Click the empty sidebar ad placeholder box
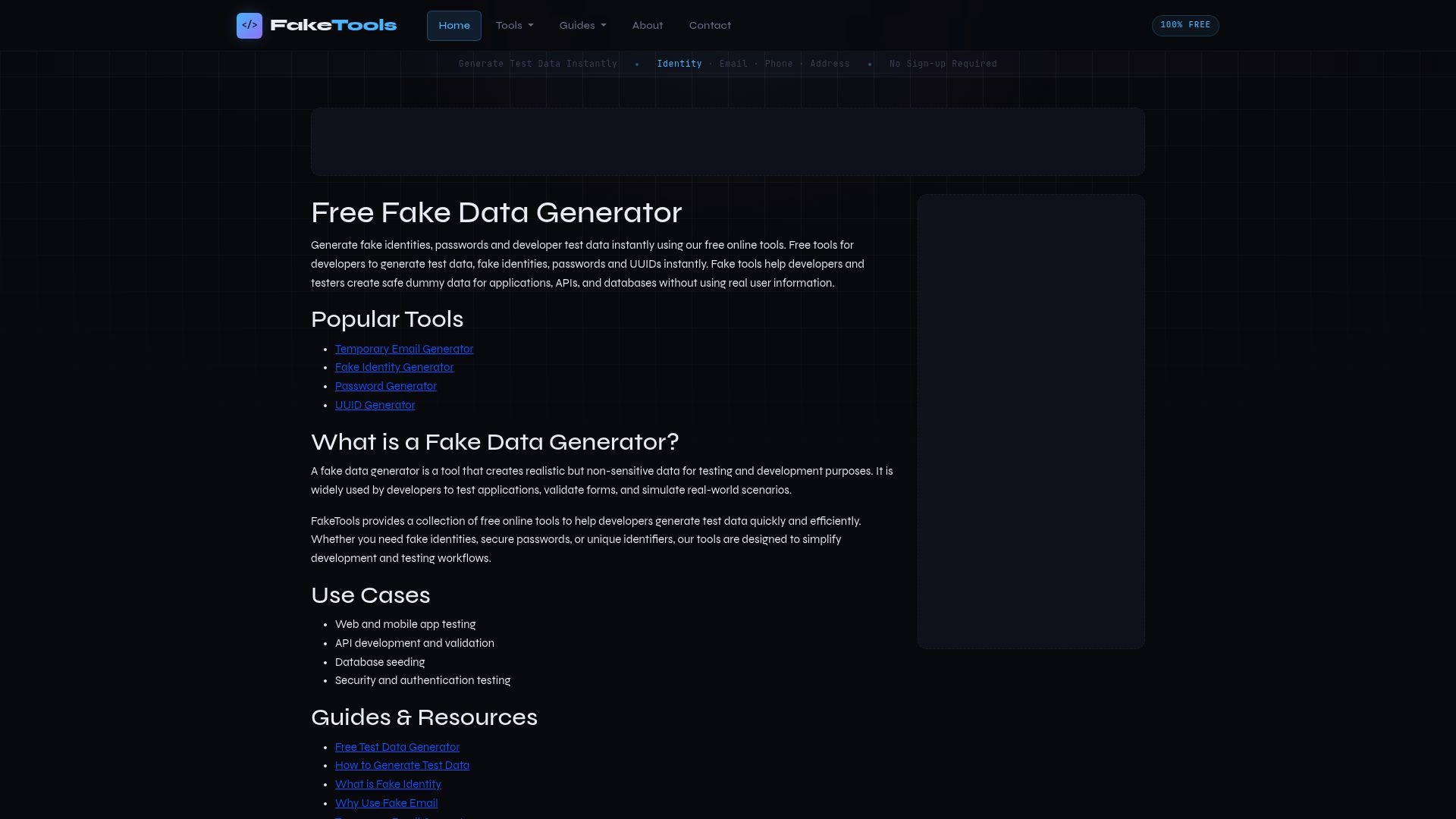This screenshot has height=819, width=1456. pos(1031,422)
